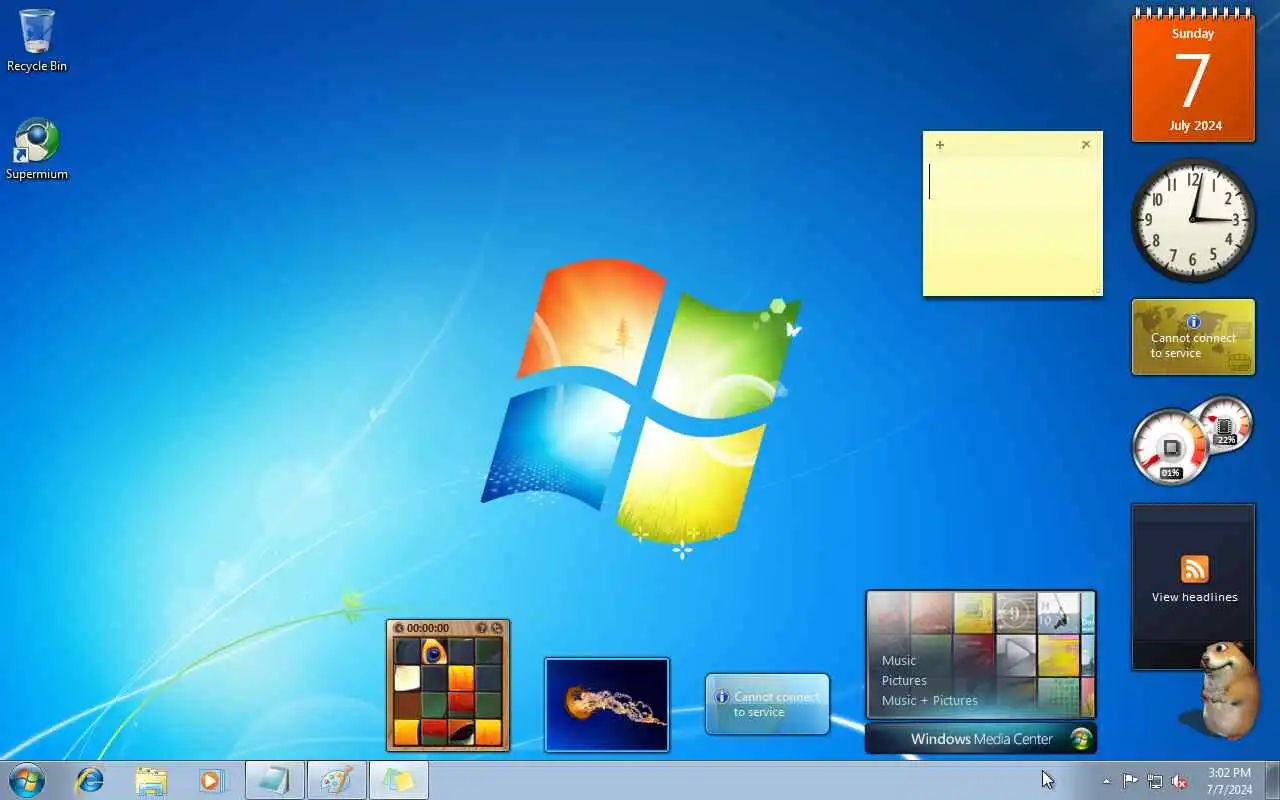Screen dimensions: 1280x800
Task: Launch Windows Media Player from taskbar
Action: pyautogui.click(x=212, y=780)
